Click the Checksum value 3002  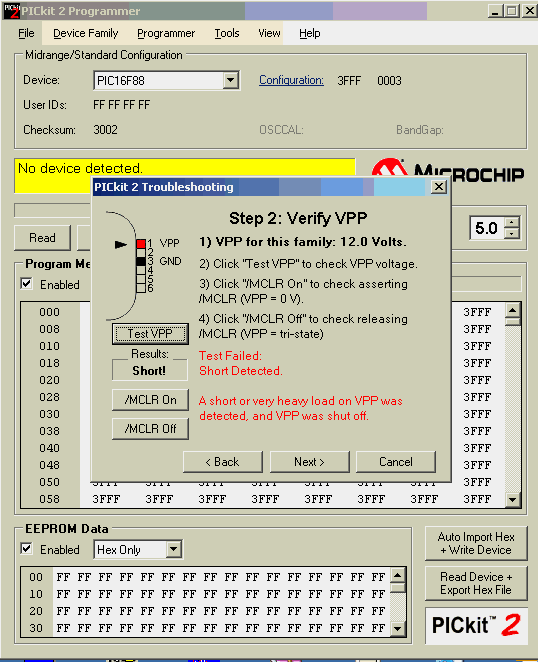pyautogui.click(x=105, y=130)
